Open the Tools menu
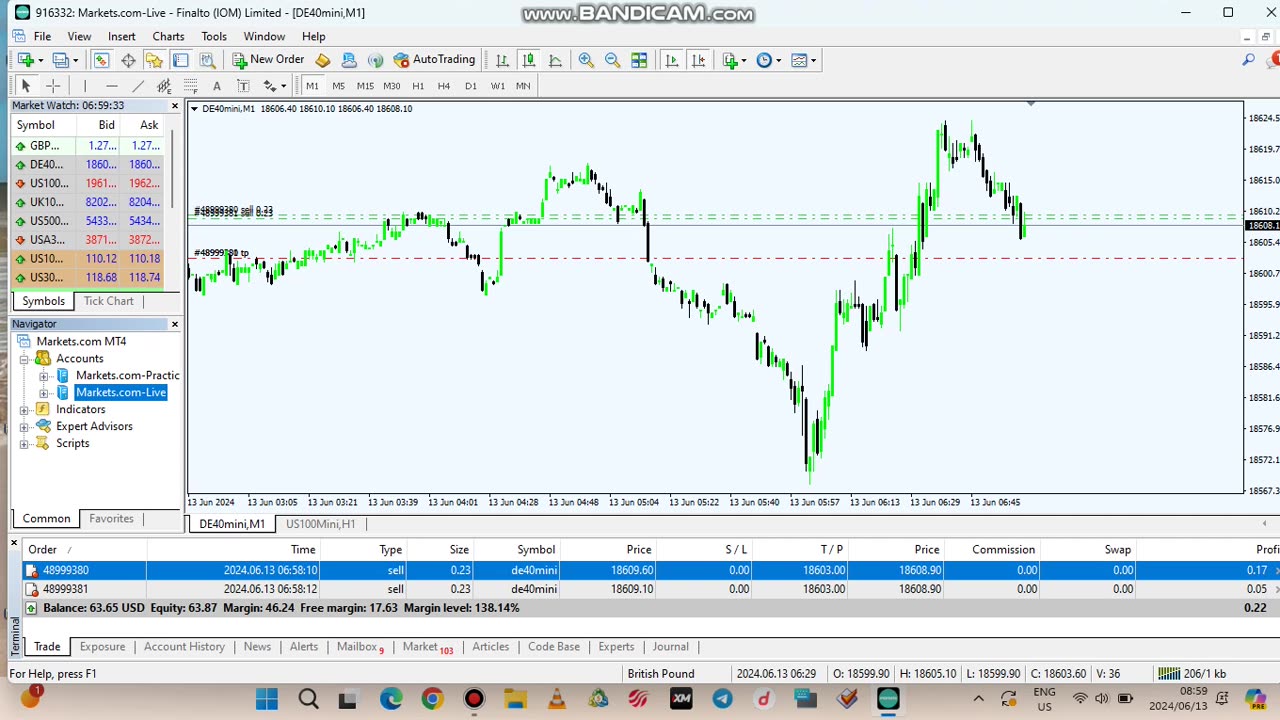Image resolution: width=1280 pixels, height=720 pixels. pyautogui.click(x=214, y=36)
